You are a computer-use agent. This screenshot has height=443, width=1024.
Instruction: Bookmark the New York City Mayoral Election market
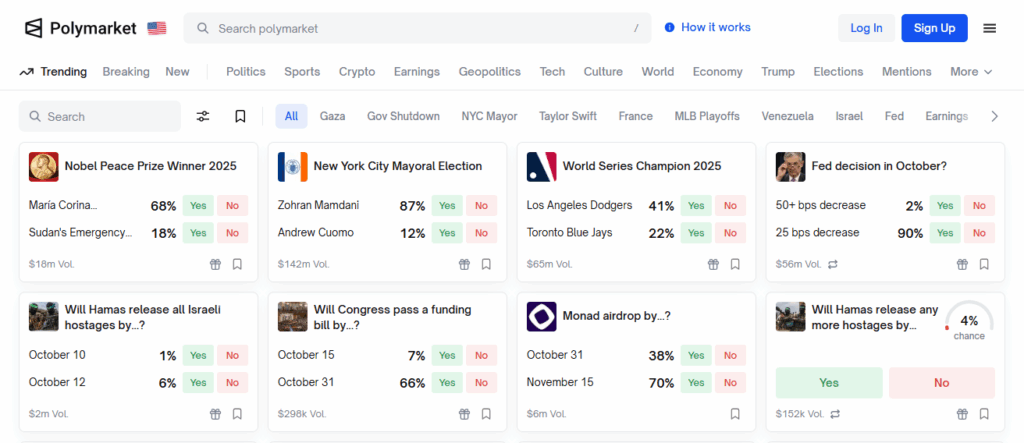pos(486,264)
